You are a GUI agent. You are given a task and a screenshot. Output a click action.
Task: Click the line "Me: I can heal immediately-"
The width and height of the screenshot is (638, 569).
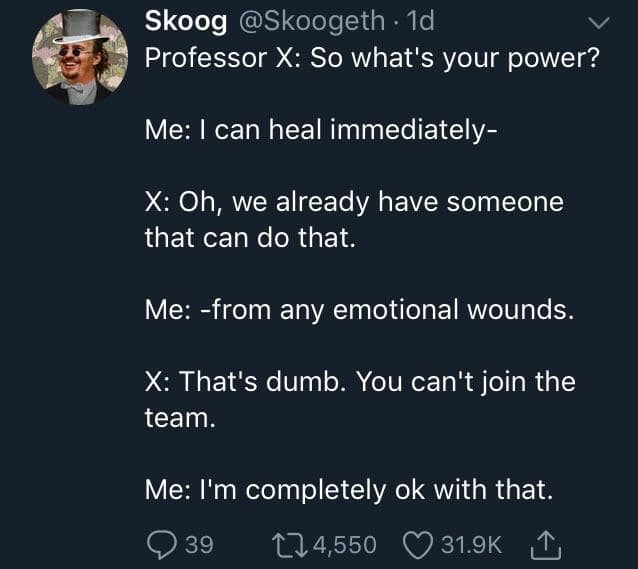321,130
